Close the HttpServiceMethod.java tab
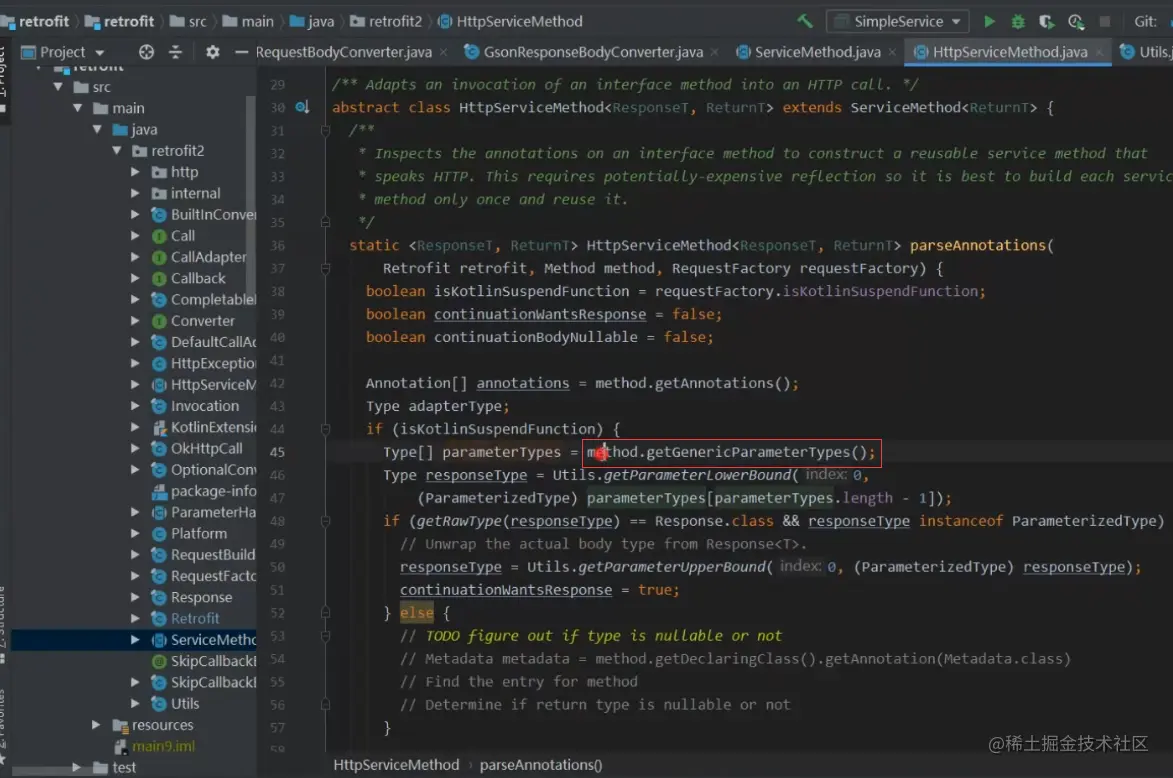This screenshot has height=778, width=1173. point(1100,52)
